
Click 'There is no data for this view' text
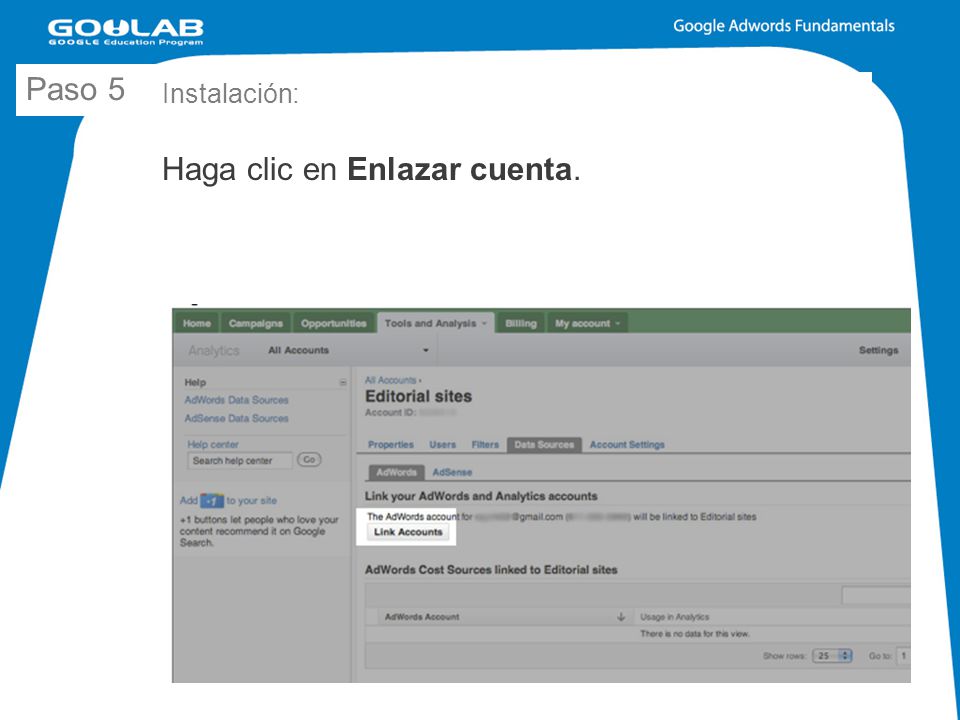pyautogui.click(x=695, y=634)
